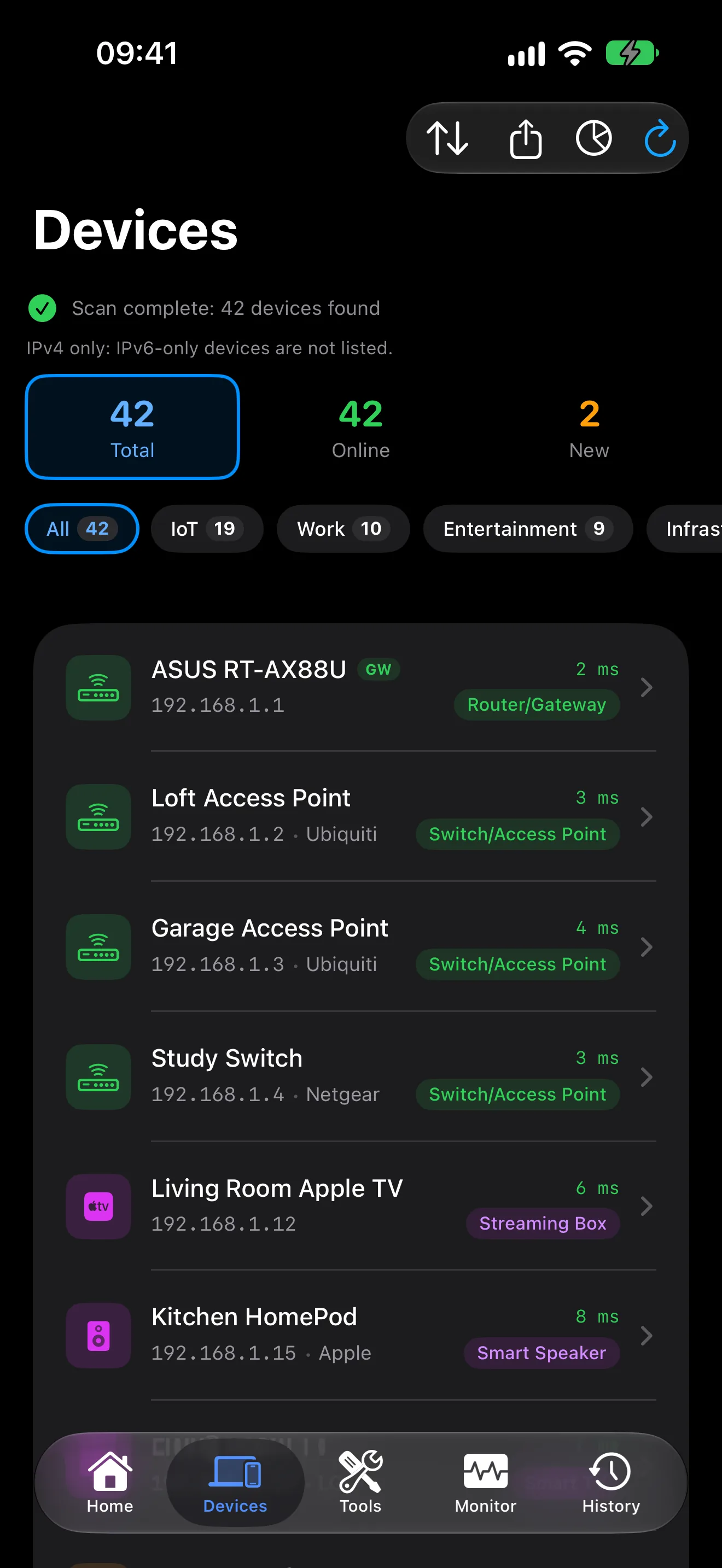This screenshot has height=1568, width=722.
Task: Open ASUS RT-AX88U details chevron
Action: (x=647, y=688)
